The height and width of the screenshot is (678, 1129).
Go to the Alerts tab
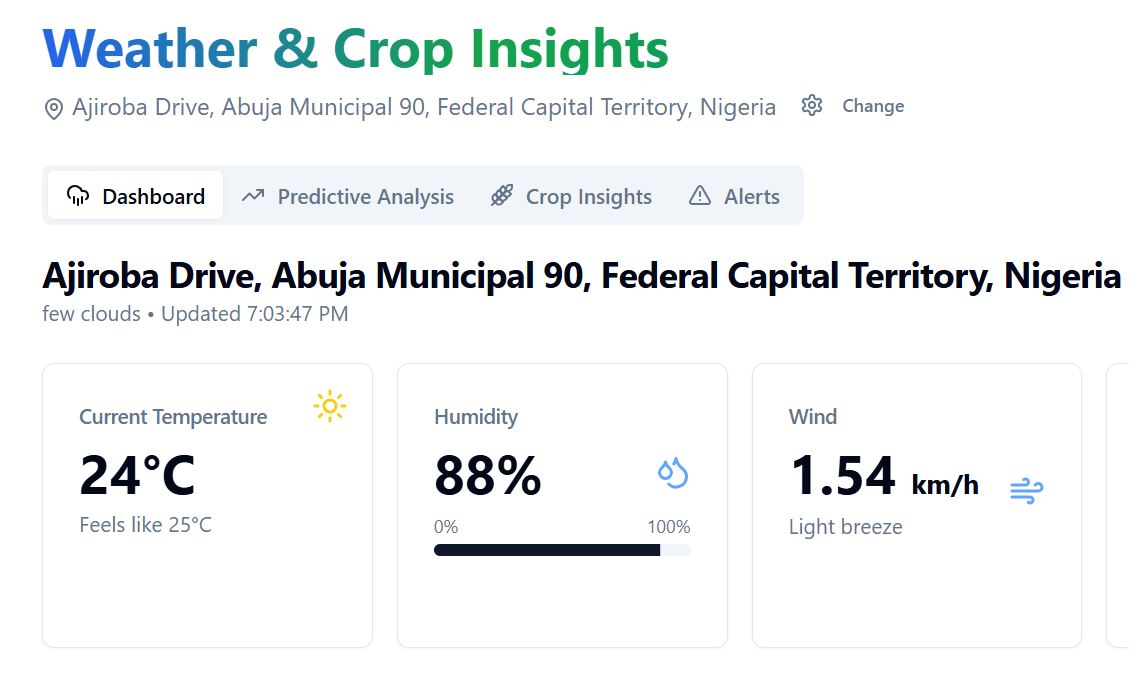coord(735,196)
